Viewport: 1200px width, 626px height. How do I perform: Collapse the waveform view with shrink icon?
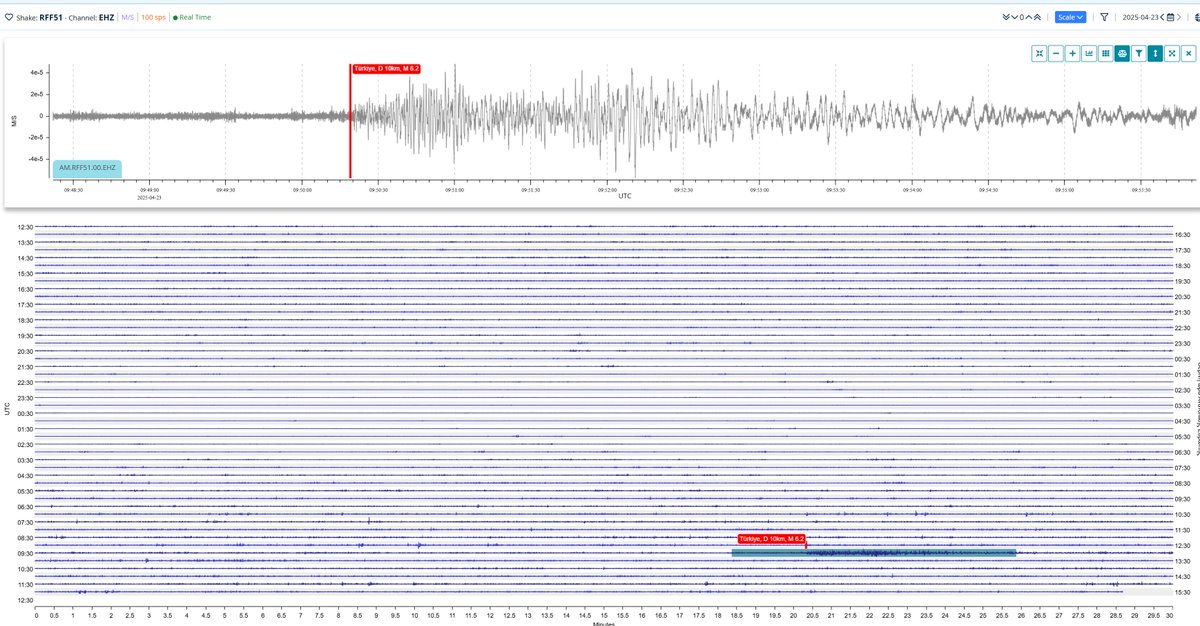pos(1040,53)
